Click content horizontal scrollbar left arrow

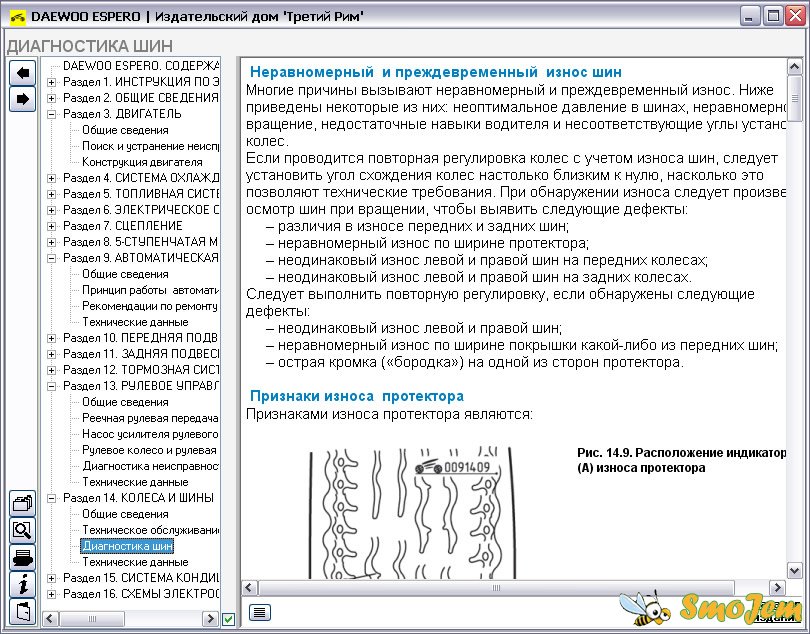click(x=249, y=587)
